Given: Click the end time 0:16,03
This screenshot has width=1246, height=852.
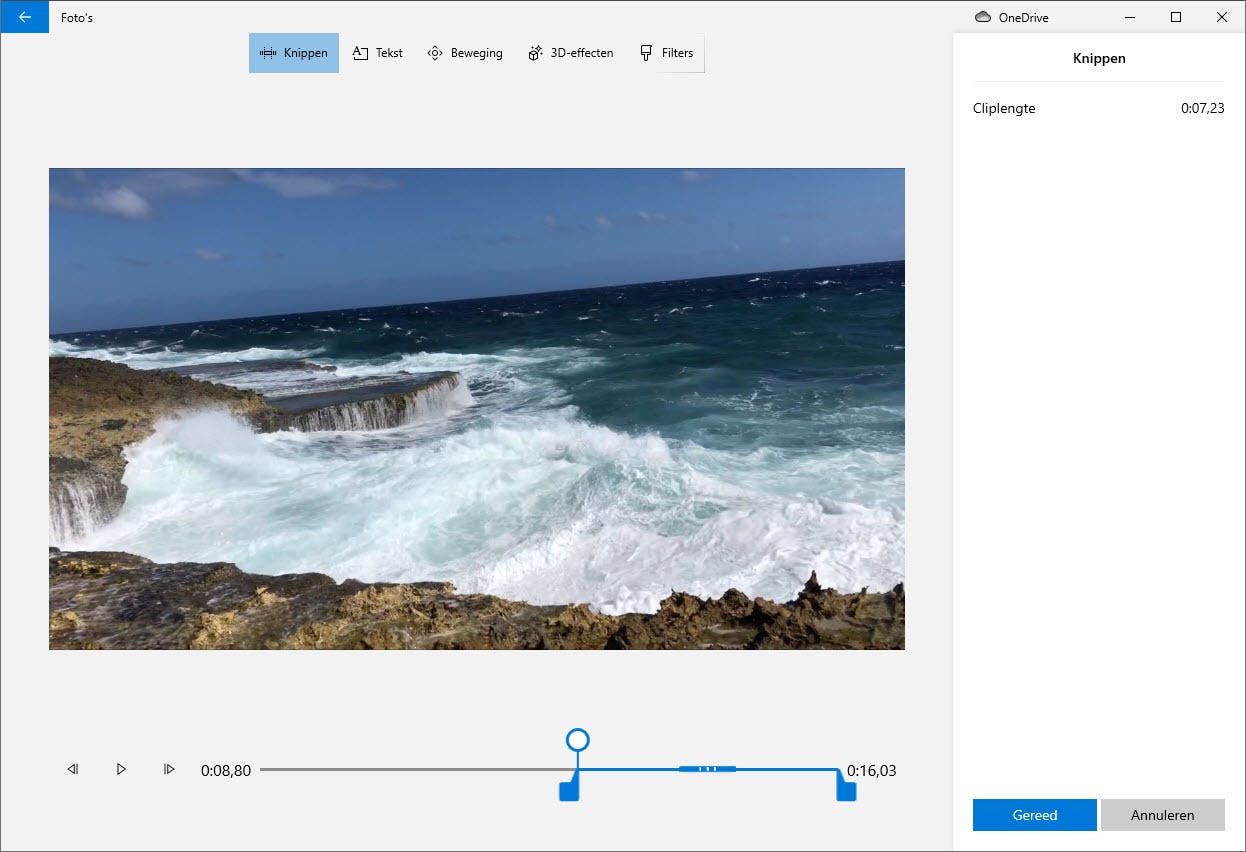Looking at the screenshot, I should pos(872,771).
